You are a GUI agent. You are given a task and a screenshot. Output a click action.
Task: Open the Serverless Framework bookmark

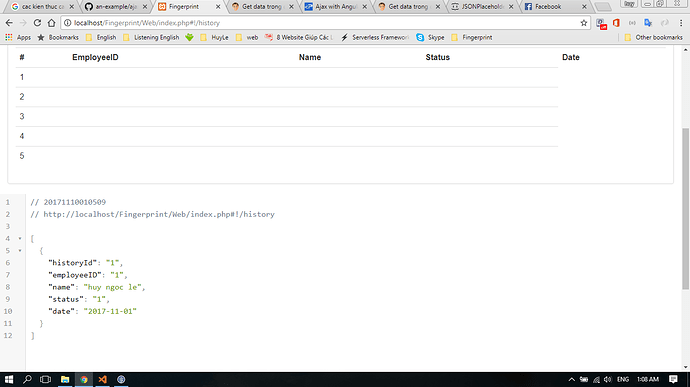pos(375,37)
